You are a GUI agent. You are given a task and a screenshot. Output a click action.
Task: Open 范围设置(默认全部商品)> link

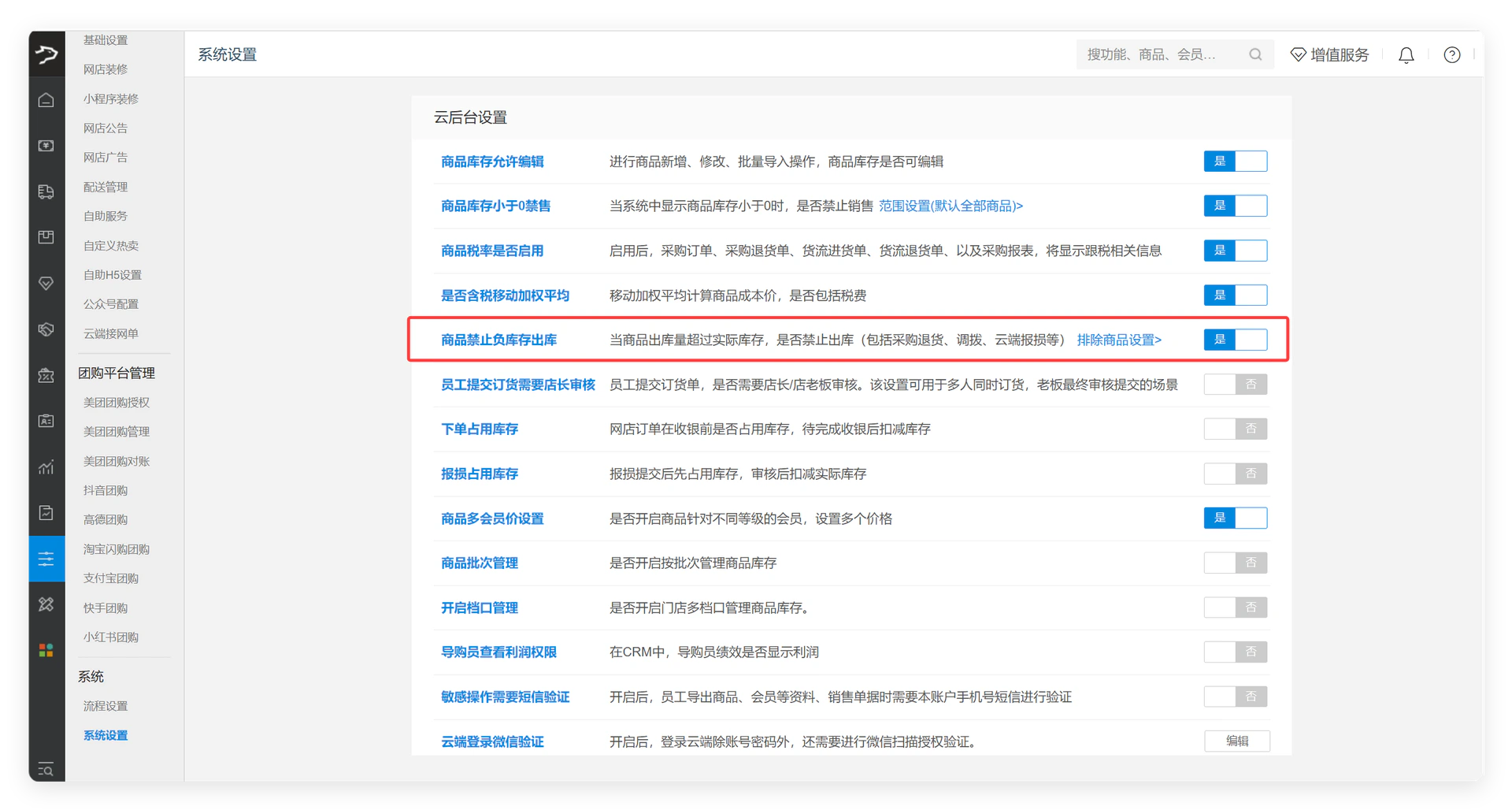pos(951,206)
